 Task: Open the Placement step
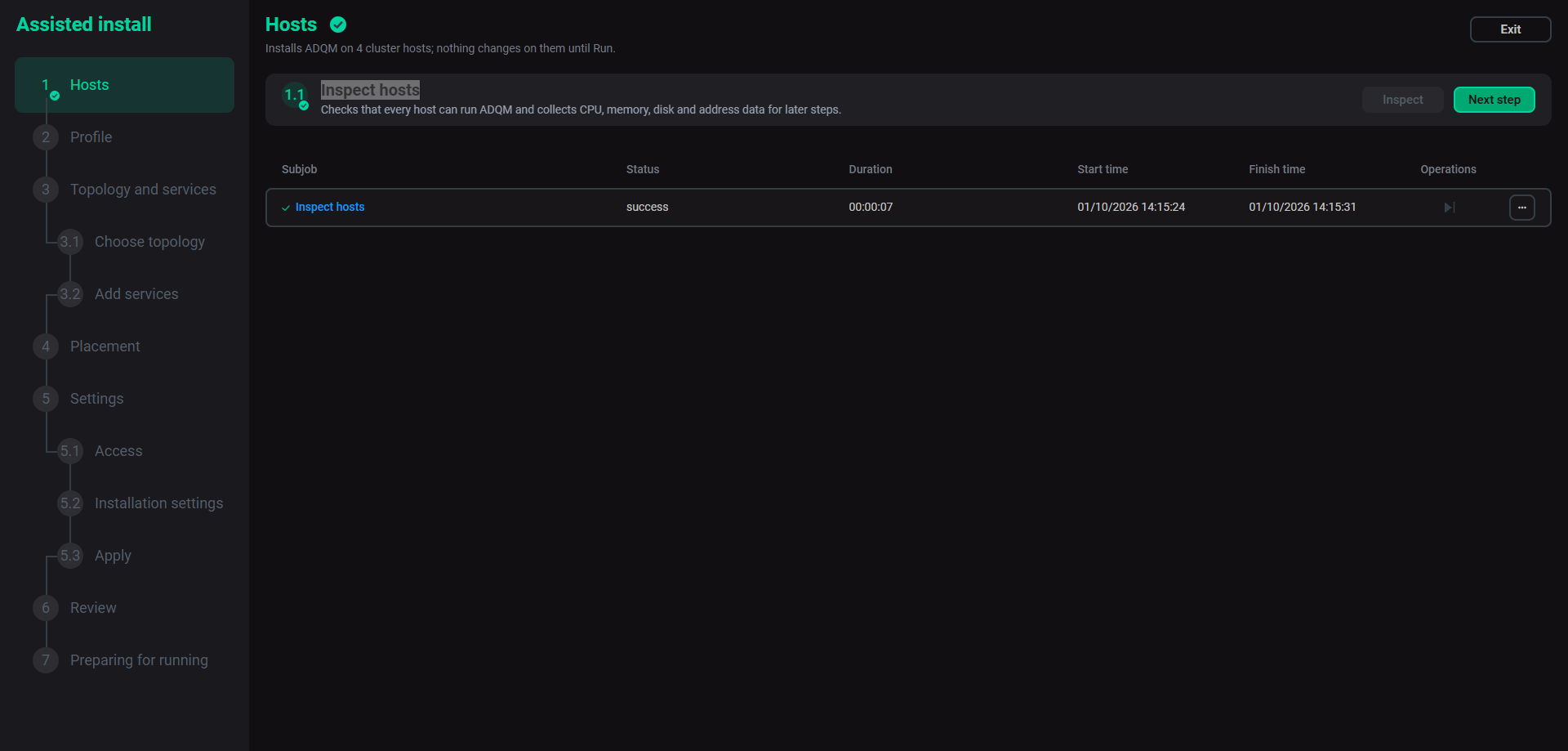pos(105,346)
